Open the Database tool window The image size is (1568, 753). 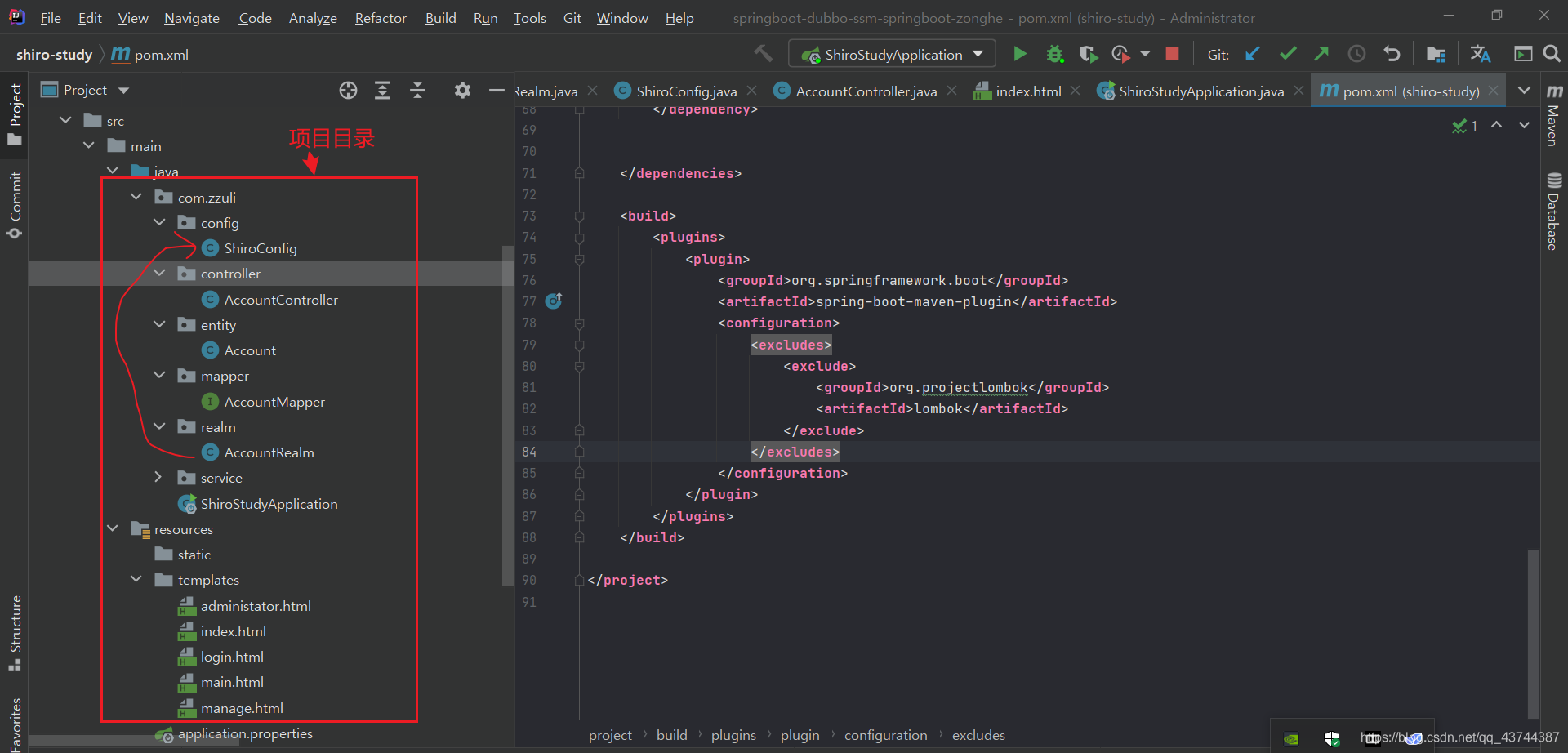(x=1553, y=212)
